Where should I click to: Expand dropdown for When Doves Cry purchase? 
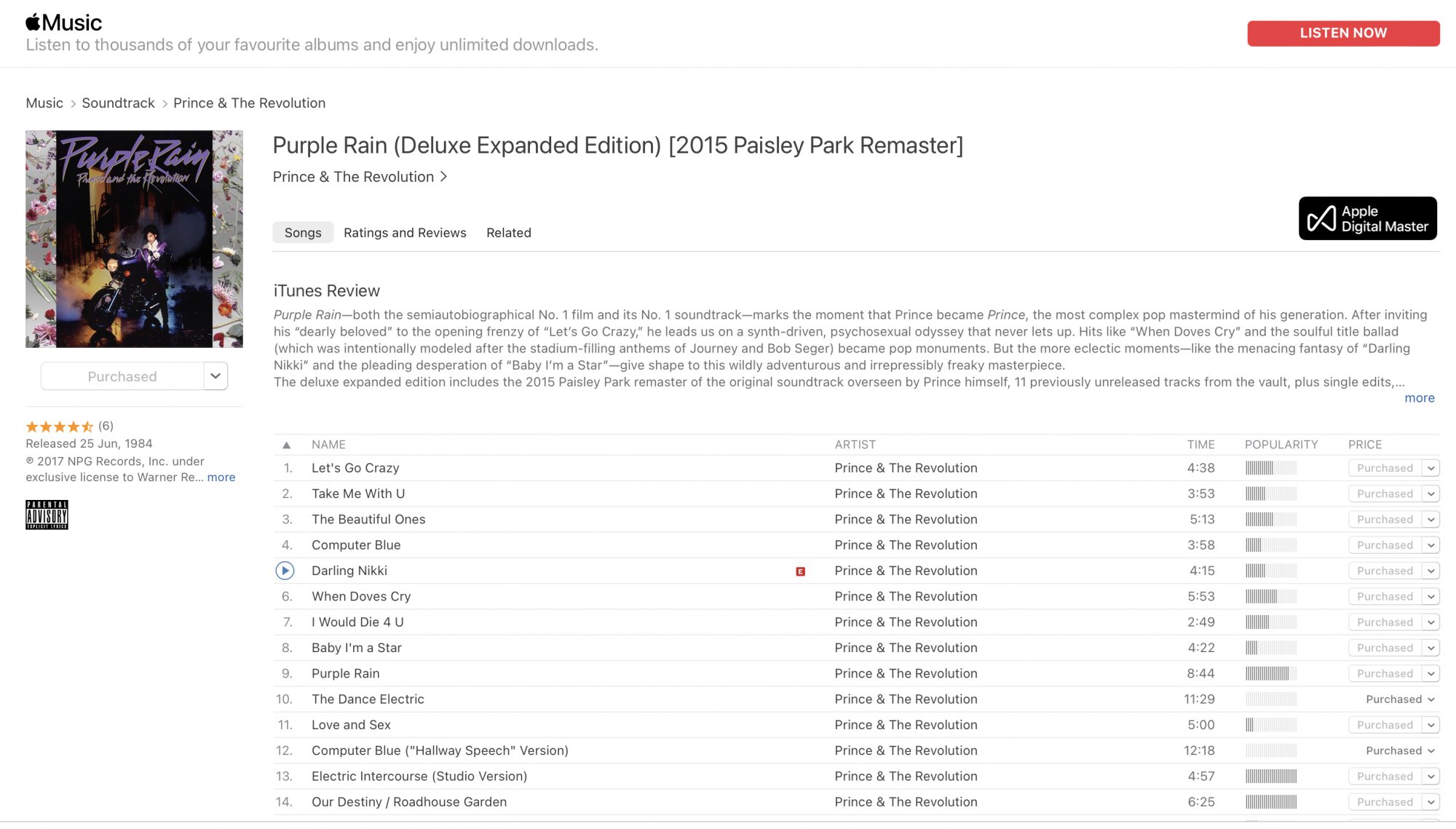1431,597
